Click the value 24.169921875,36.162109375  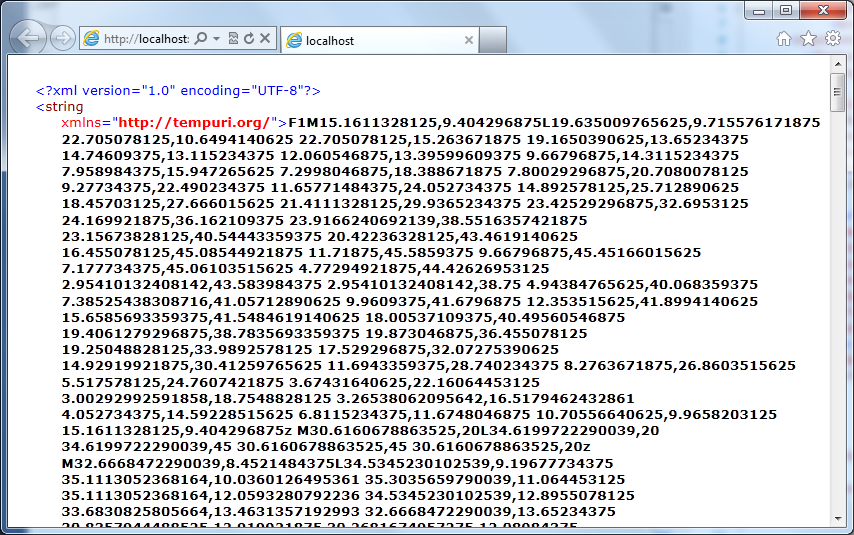tap(173, 221)
